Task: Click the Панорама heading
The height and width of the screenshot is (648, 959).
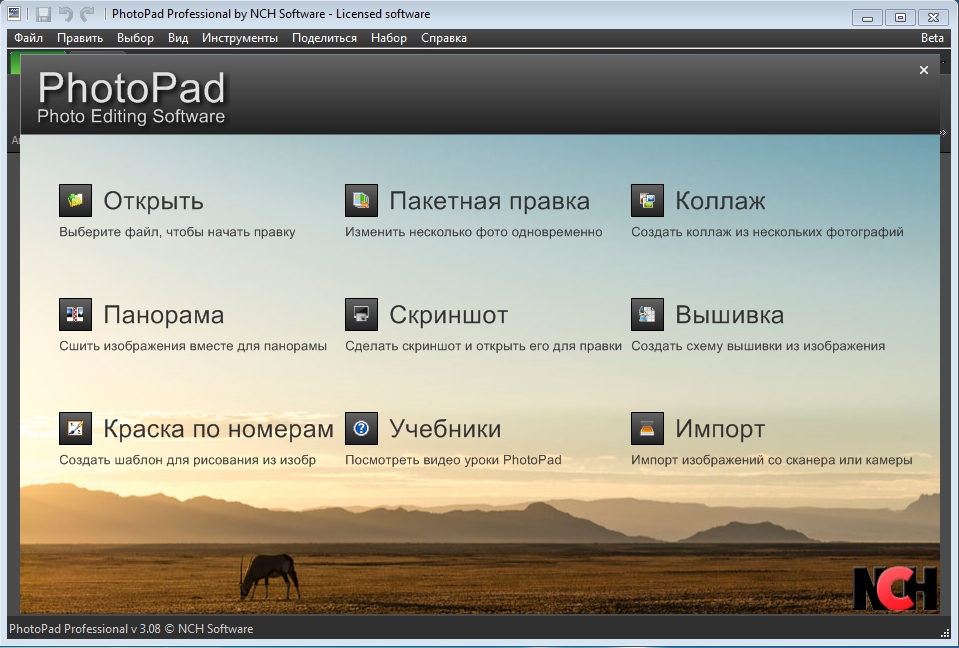Action: (163, 315)
